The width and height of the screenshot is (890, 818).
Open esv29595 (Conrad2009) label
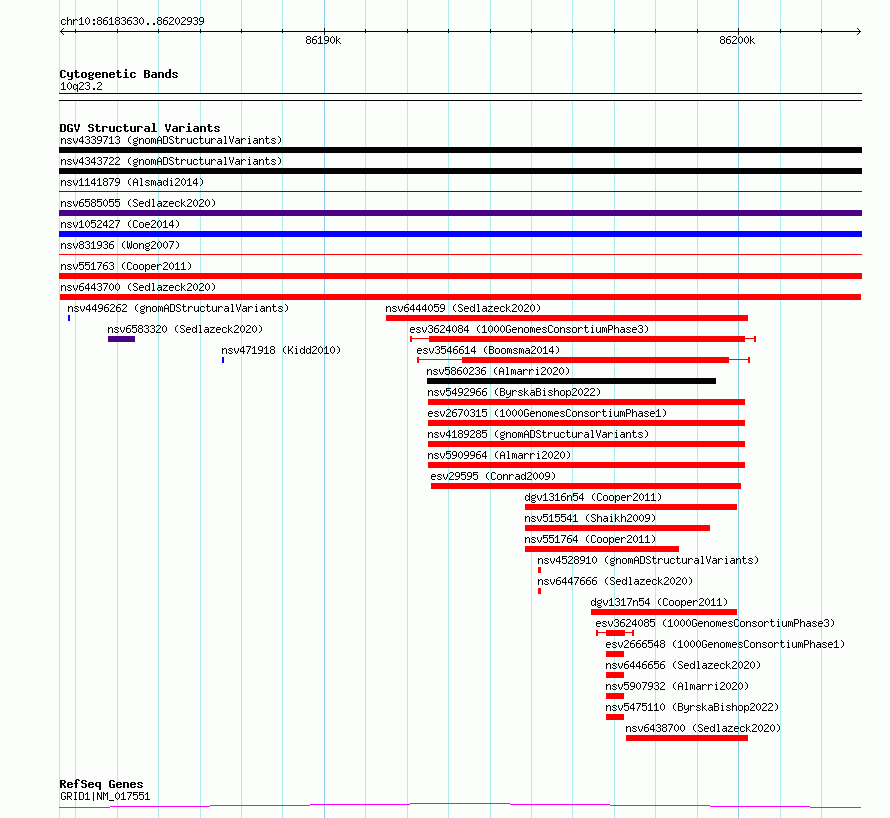tap(493, 476)
